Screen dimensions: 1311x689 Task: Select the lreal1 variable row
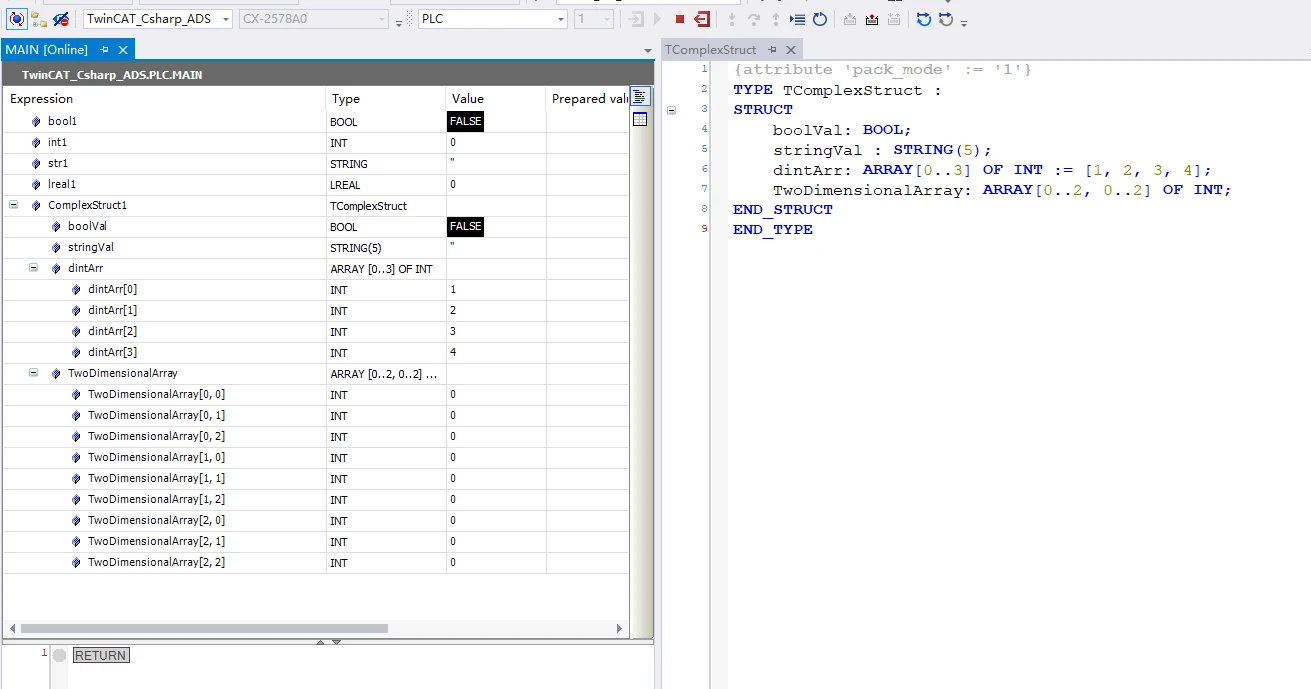pyautogui.click(x=316, y=184)
